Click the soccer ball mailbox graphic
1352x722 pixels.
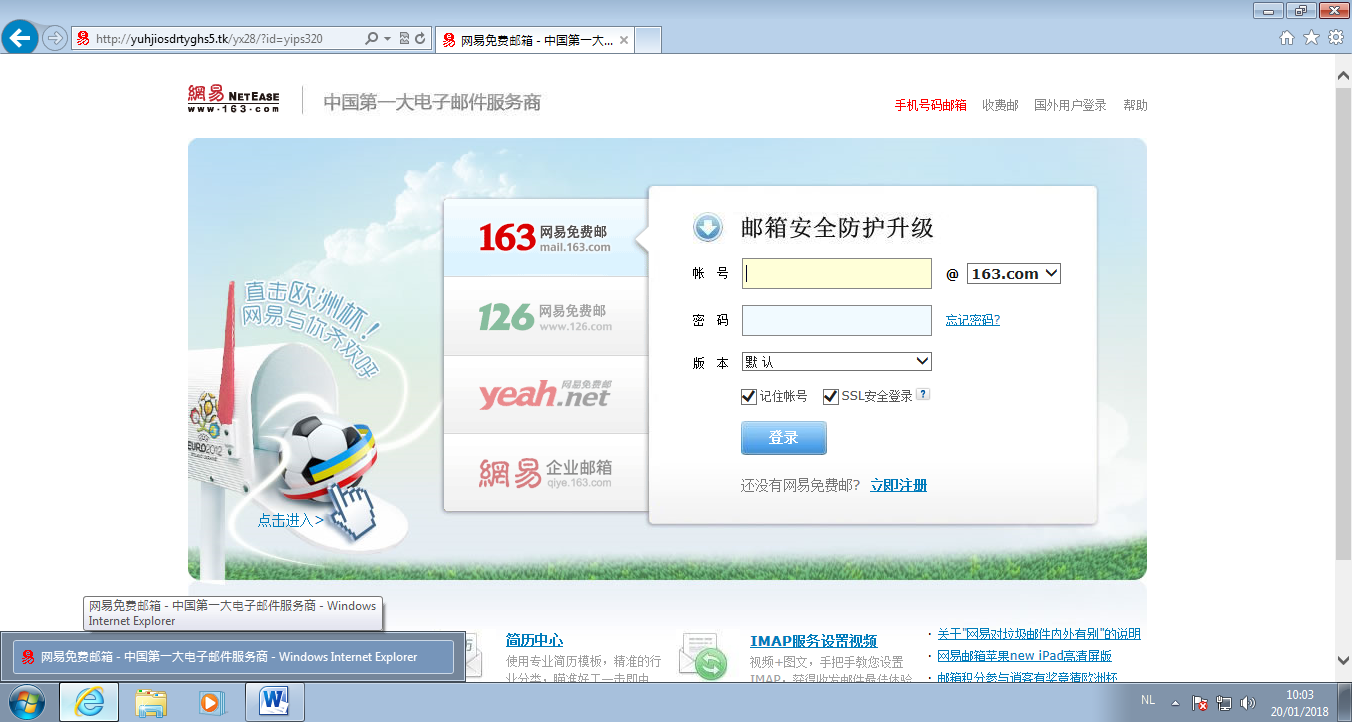click(327, 458)
